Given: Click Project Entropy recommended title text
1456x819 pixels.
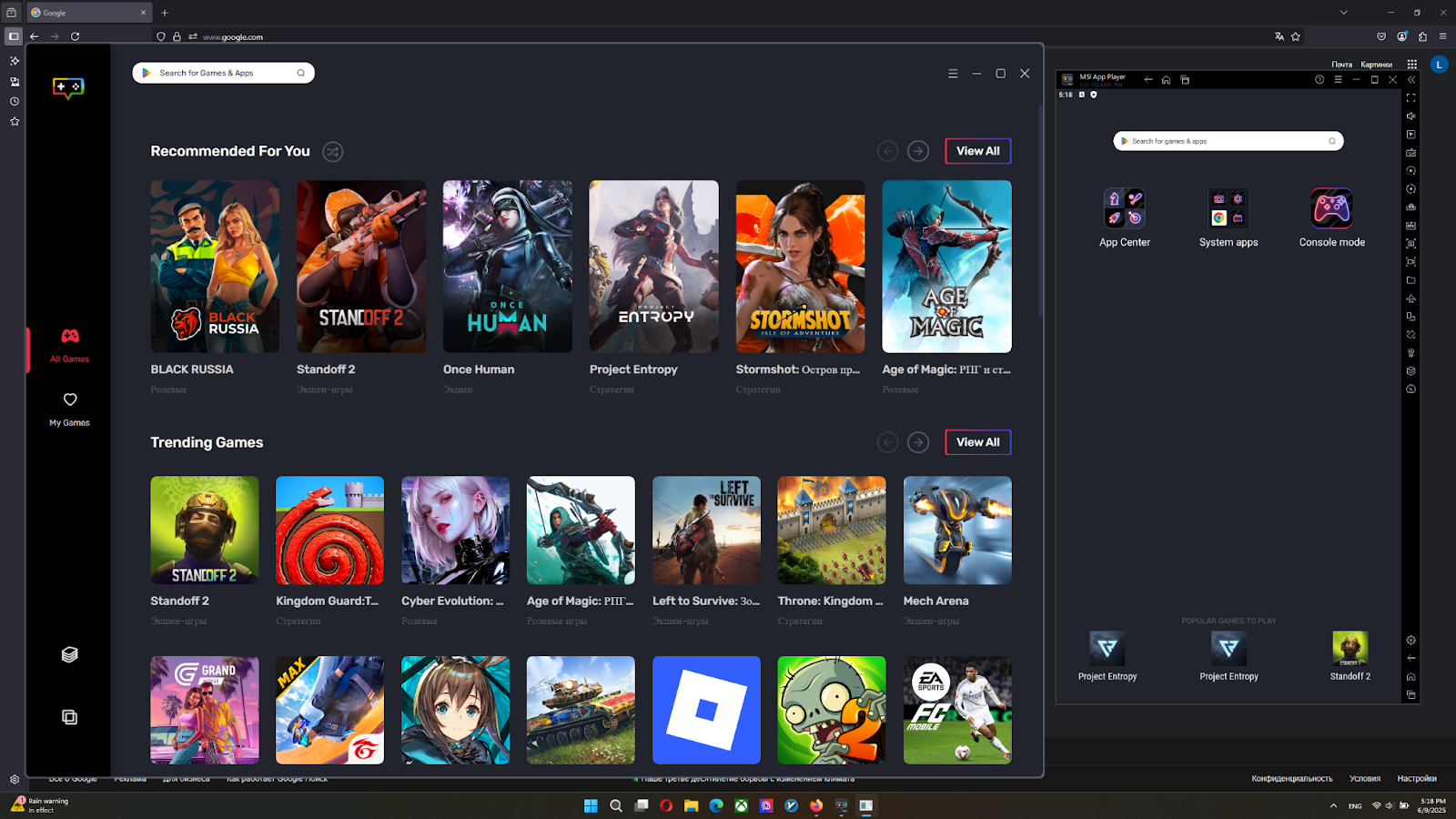Looking at the screenshot, I should coord(633,369).
